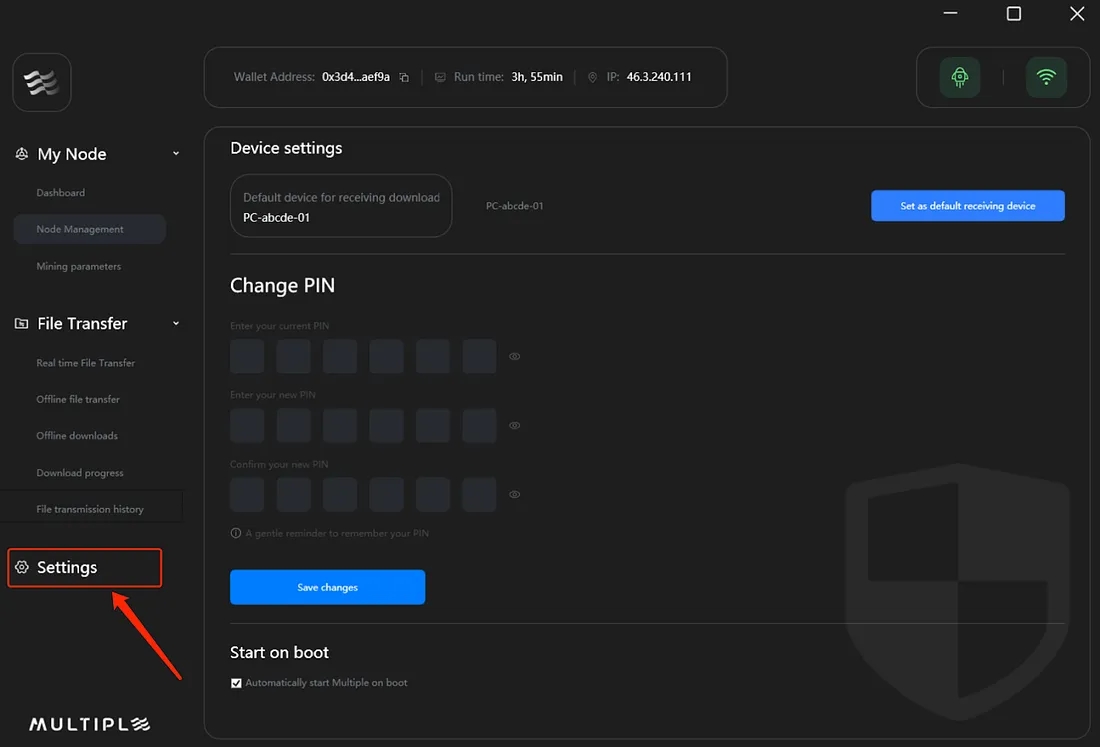Click the Settings gear icon
Screen dimensions: 1100x747
[x=22, y=567]
